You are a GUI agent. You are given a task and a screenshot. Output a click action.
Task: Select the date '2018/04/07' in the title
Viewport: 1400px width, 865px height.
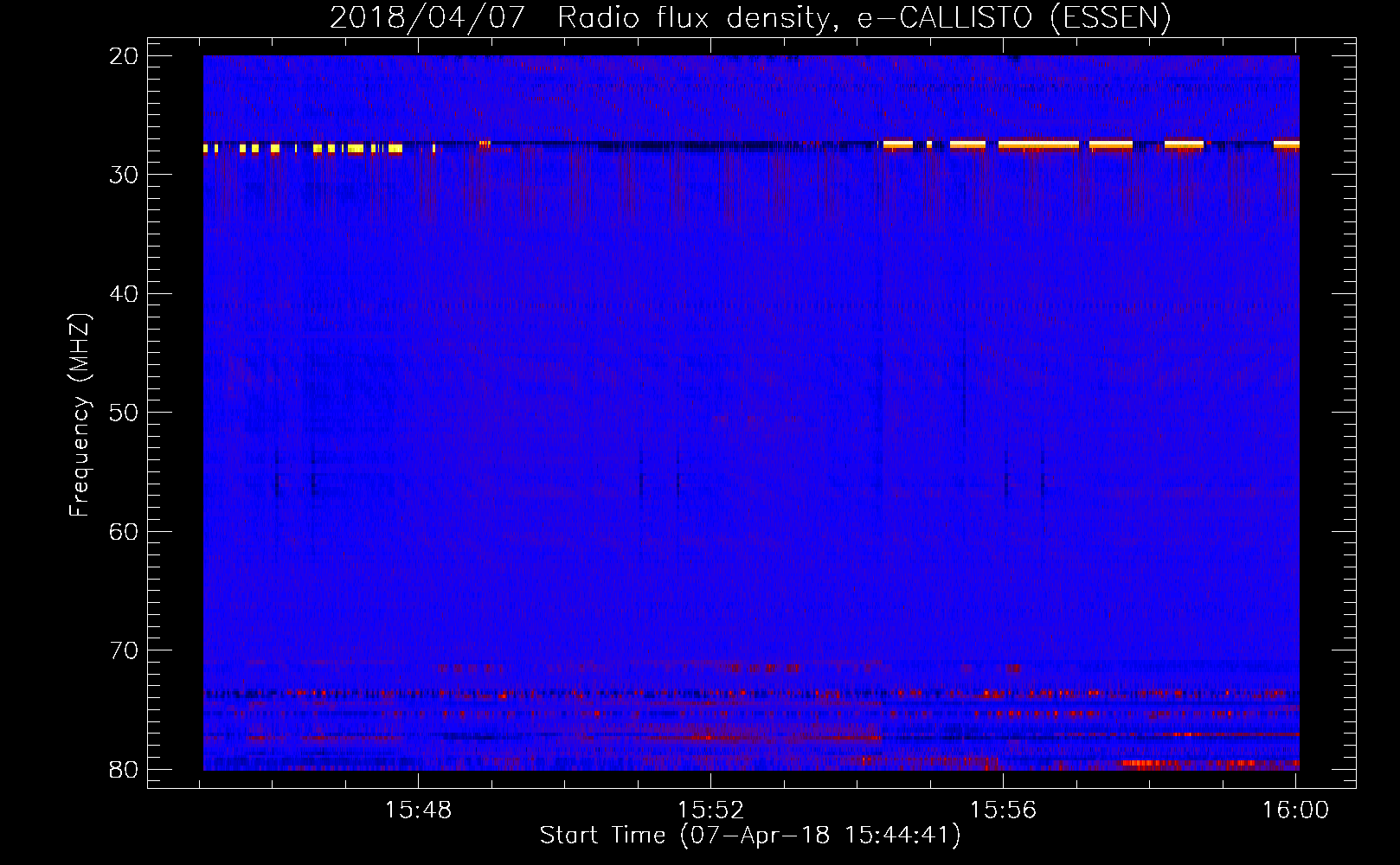coord(427,17)
